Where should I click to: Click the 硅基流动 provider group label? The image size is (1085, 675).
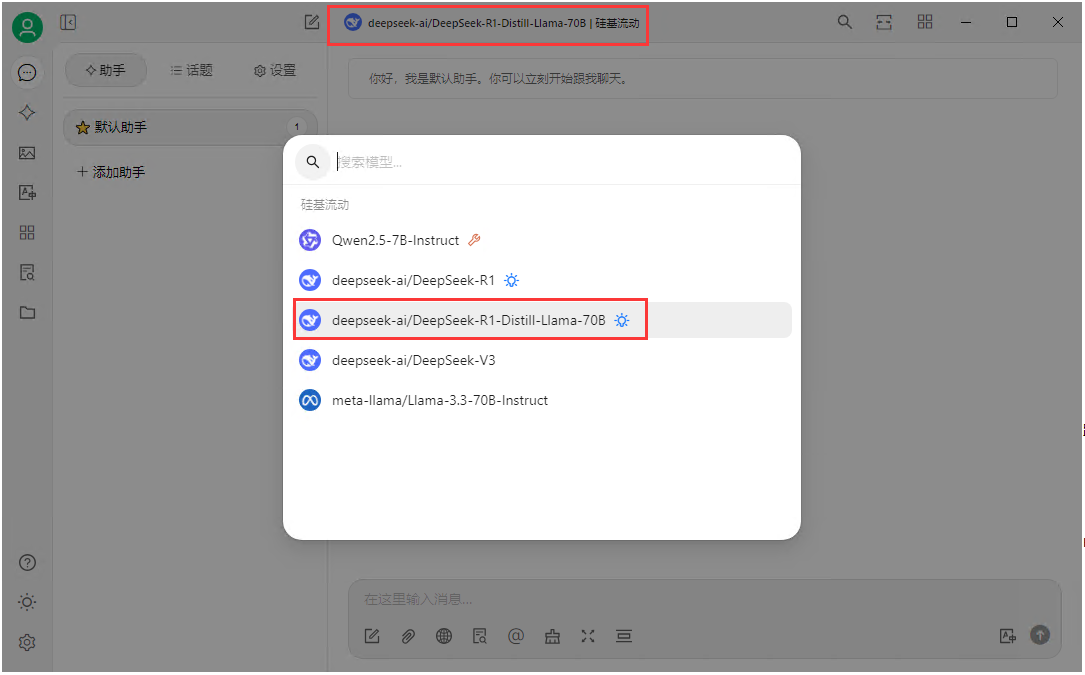[325, 205]
